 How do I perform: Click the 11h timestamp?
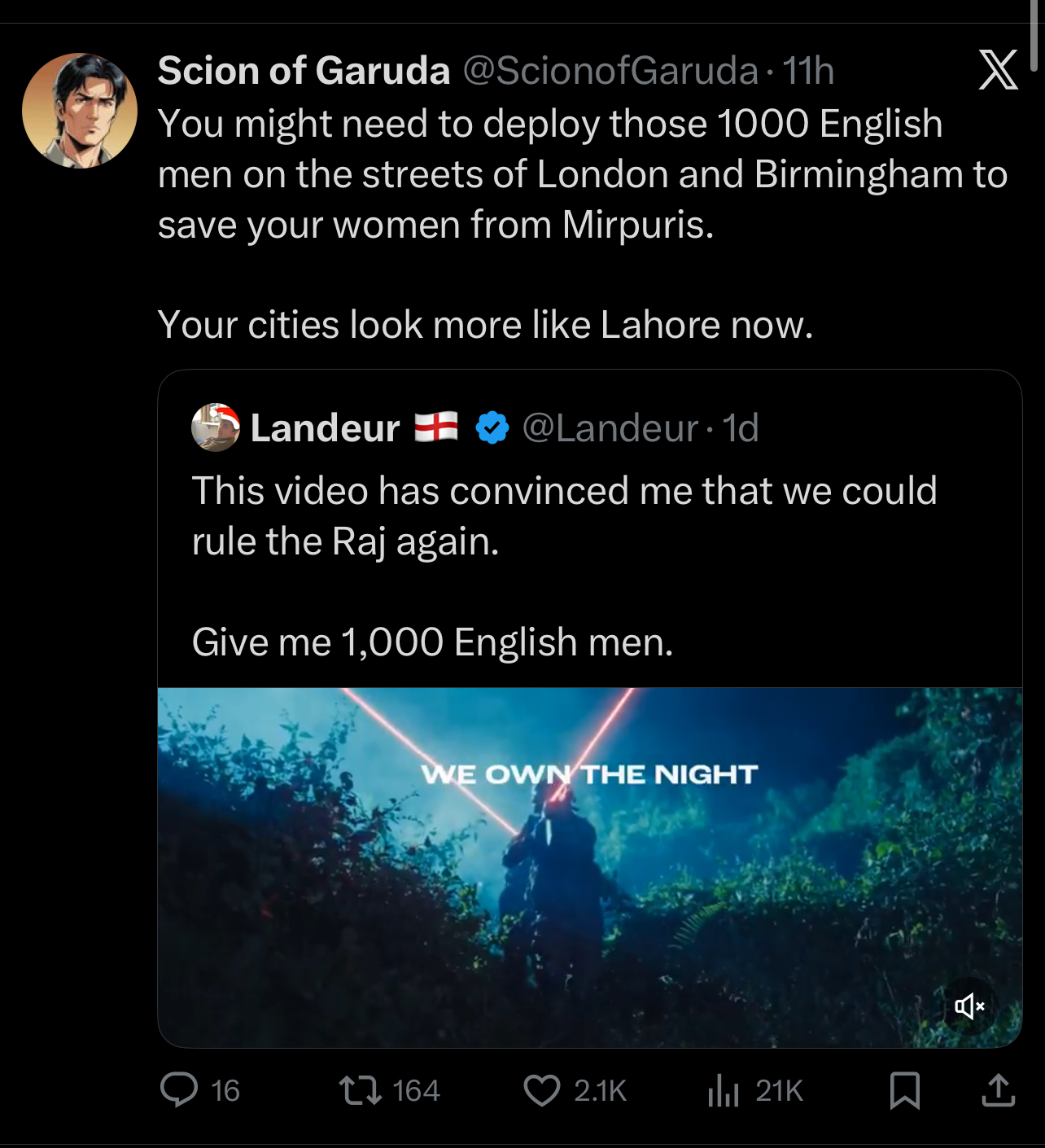(808, 71)
